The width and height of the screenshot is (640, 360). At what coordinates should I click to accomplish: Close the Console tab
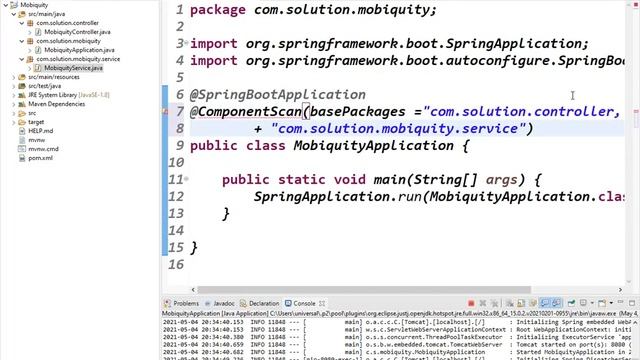[322, 303]
